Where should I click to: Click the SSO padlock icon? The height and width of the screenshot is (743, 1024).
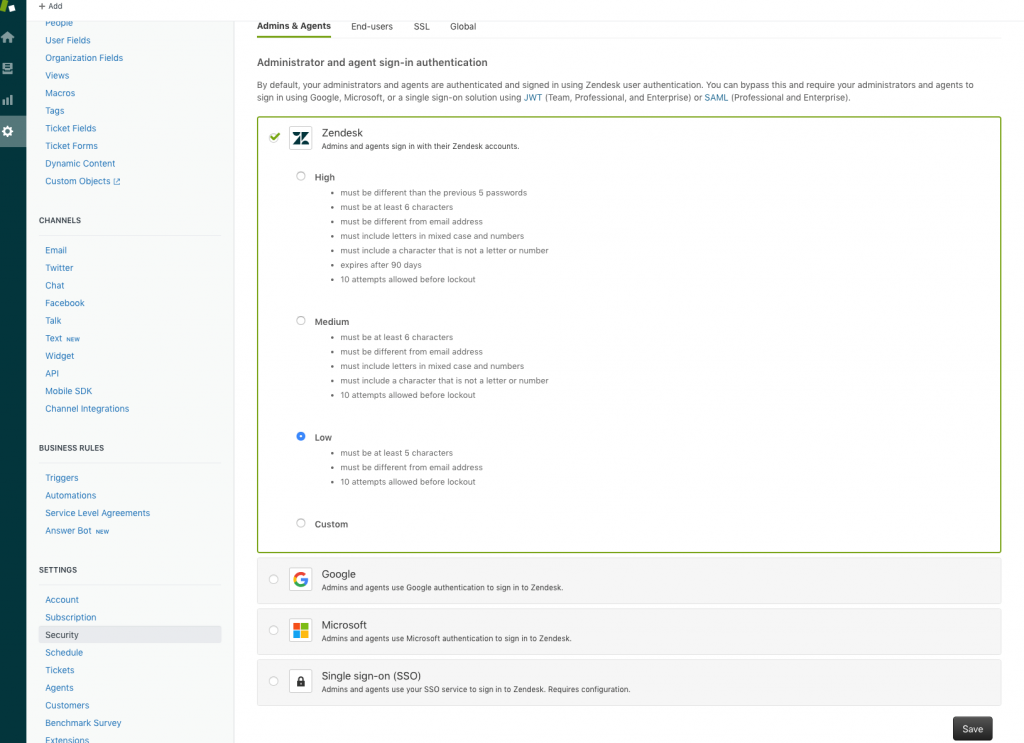[x=300, y=681]
